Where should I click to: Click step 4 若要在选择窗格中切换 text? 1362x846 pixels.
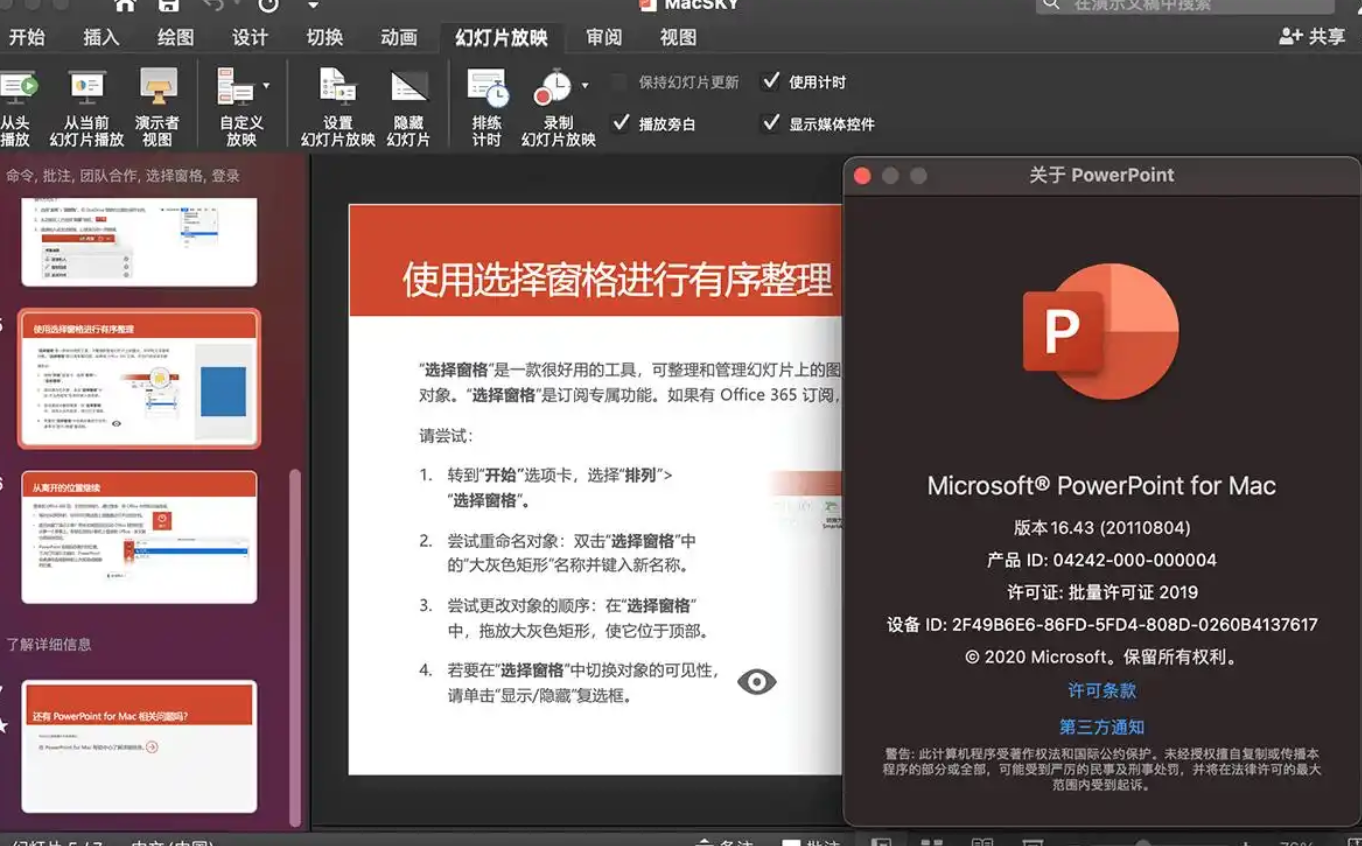[582, 683]
